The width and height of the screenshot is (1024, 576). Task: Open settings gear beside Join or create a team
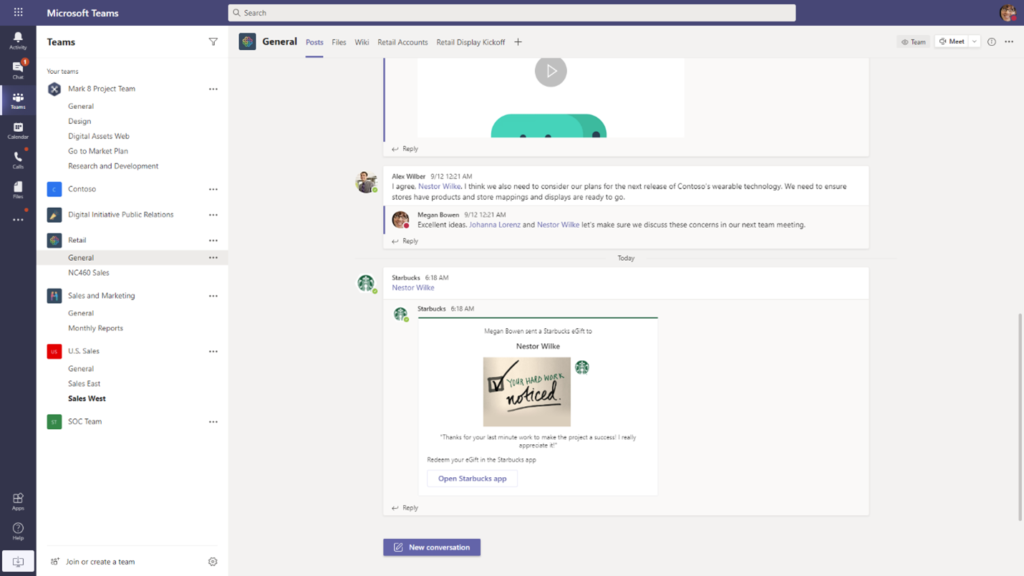pos(212,561)
